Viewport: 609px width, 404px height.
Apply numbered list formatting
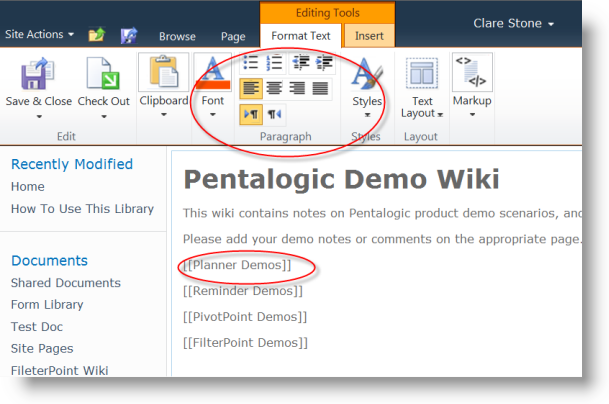click(x=274, y=63)
